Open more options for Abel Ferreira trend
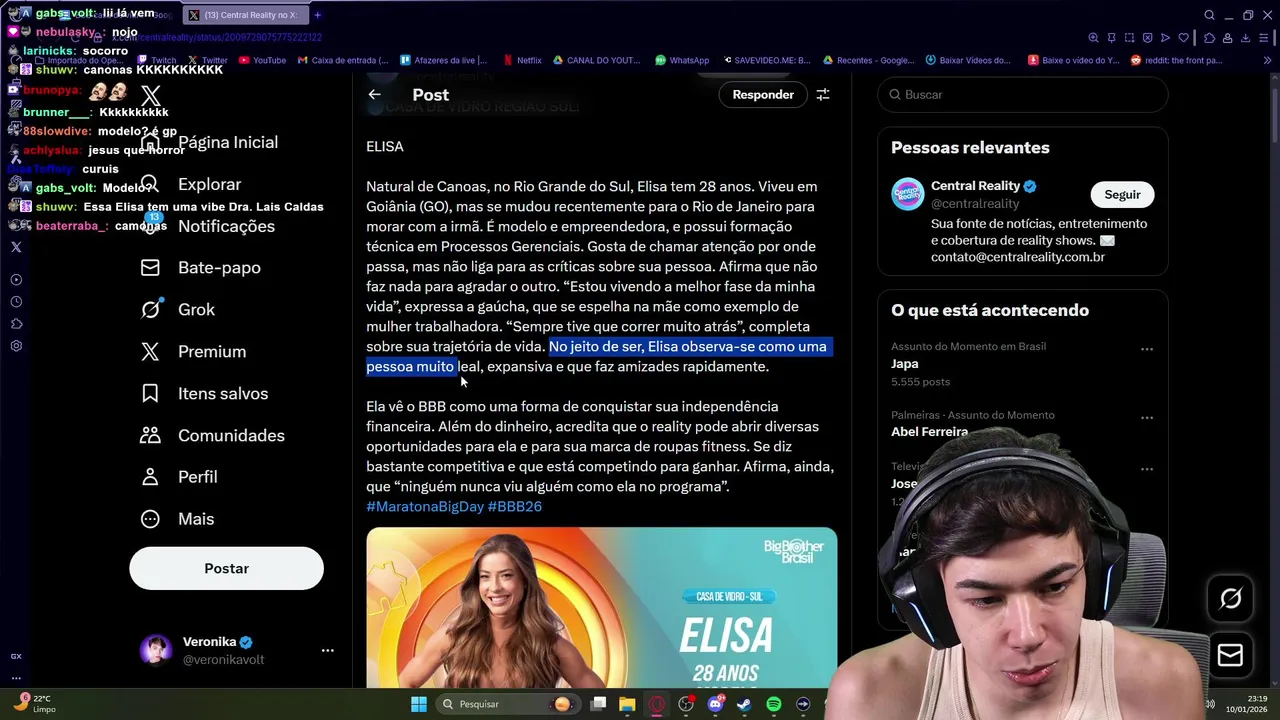Screen dimensions: 1280x720 pyautogui.click(x=1147, y=418)
